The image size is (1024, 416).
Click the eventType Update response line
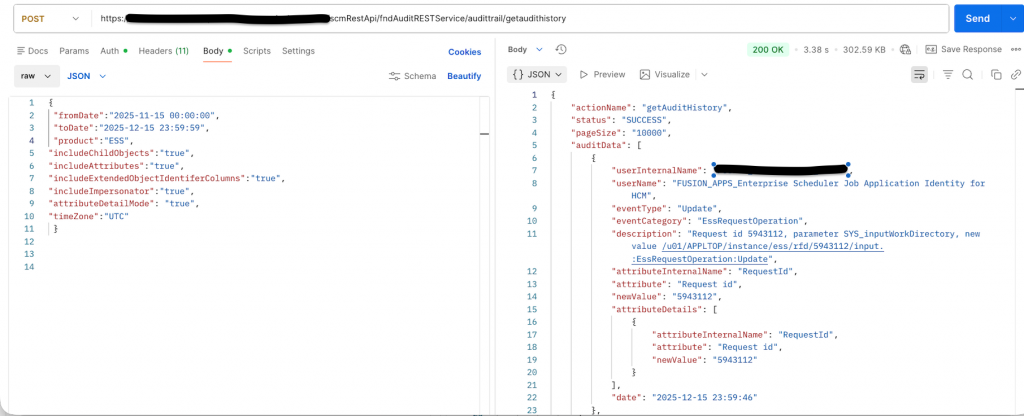coord(665,208)
